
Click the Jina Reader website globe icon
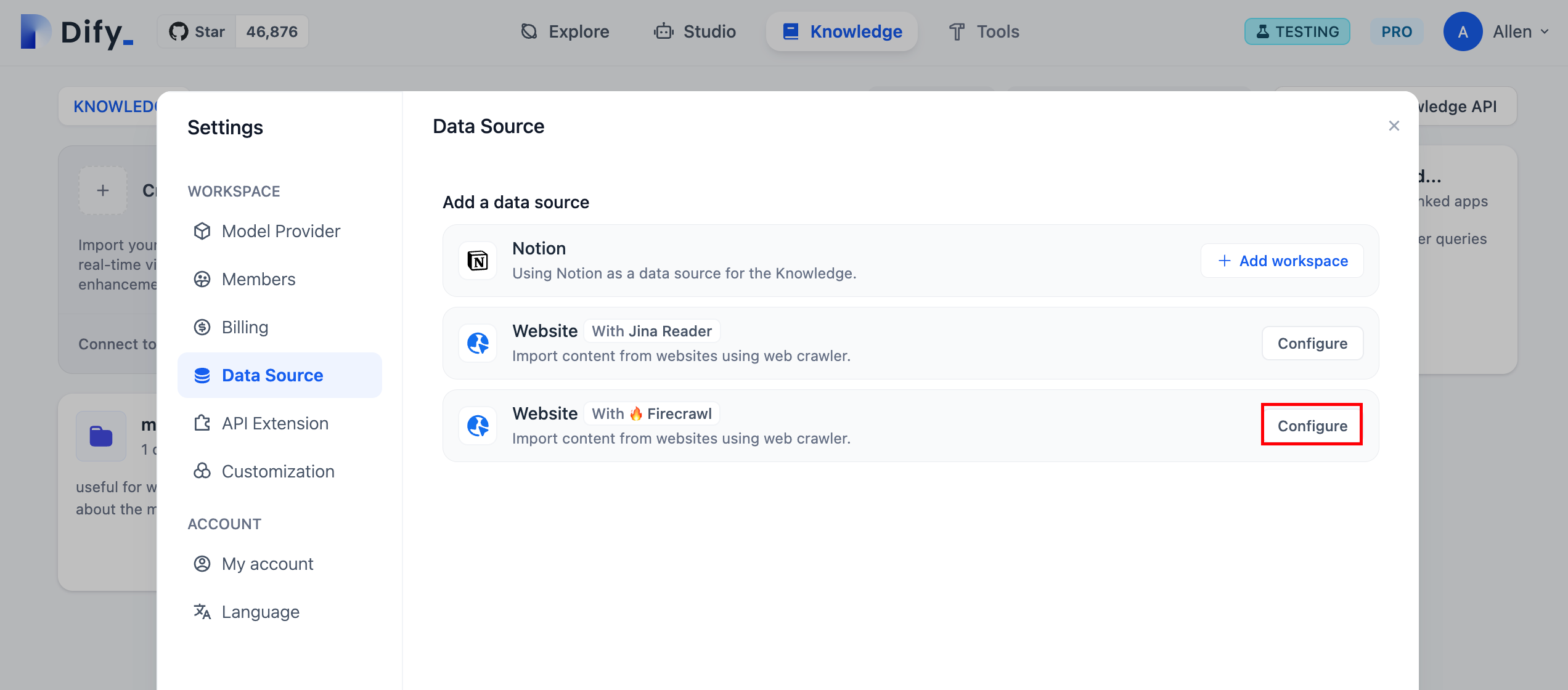(x=478, y=343)
